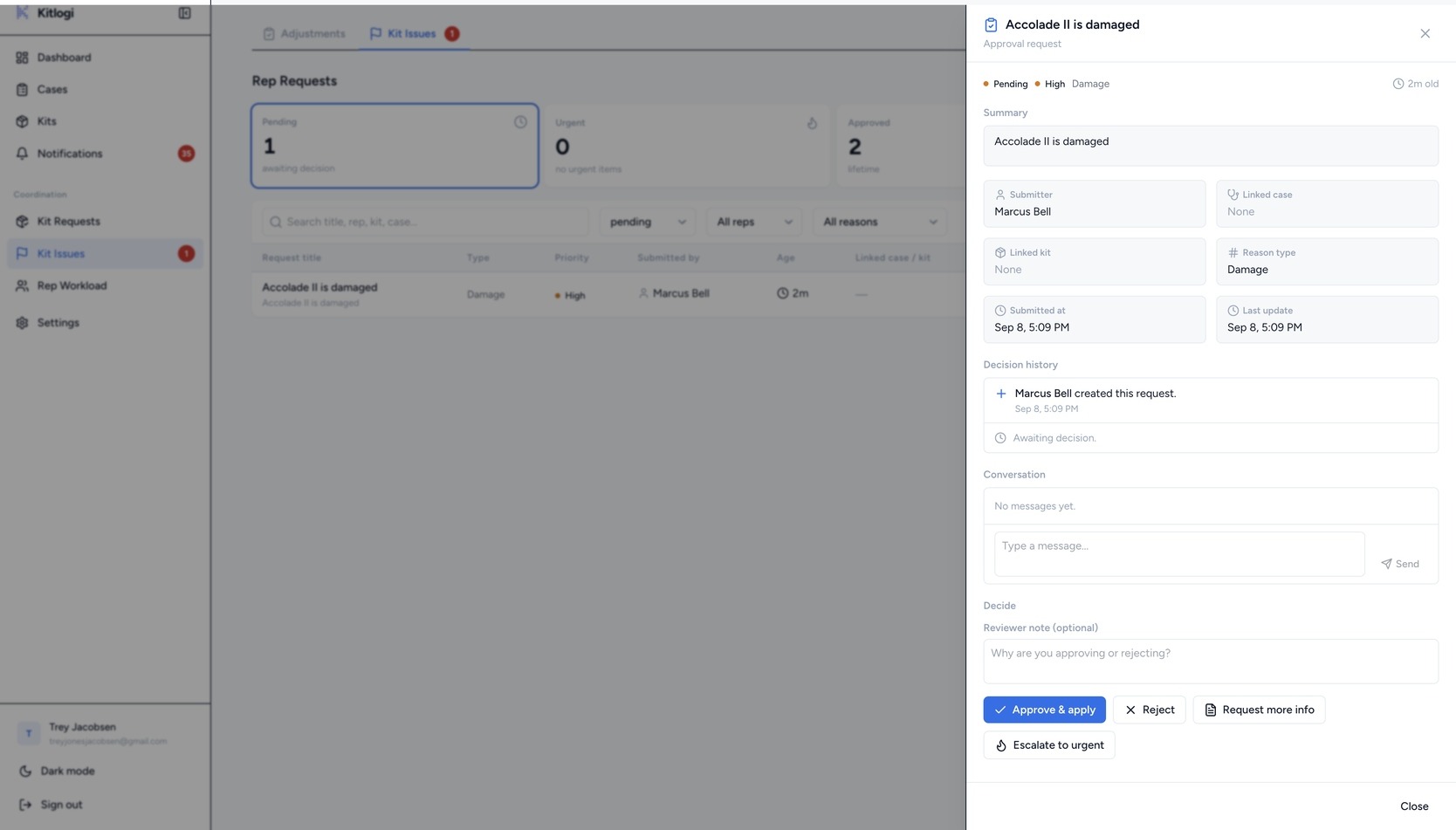Collapse sidebar using the Kitlogi panel icon
The height and width of the screenshot is (830, 1456).
pos(185,13)
